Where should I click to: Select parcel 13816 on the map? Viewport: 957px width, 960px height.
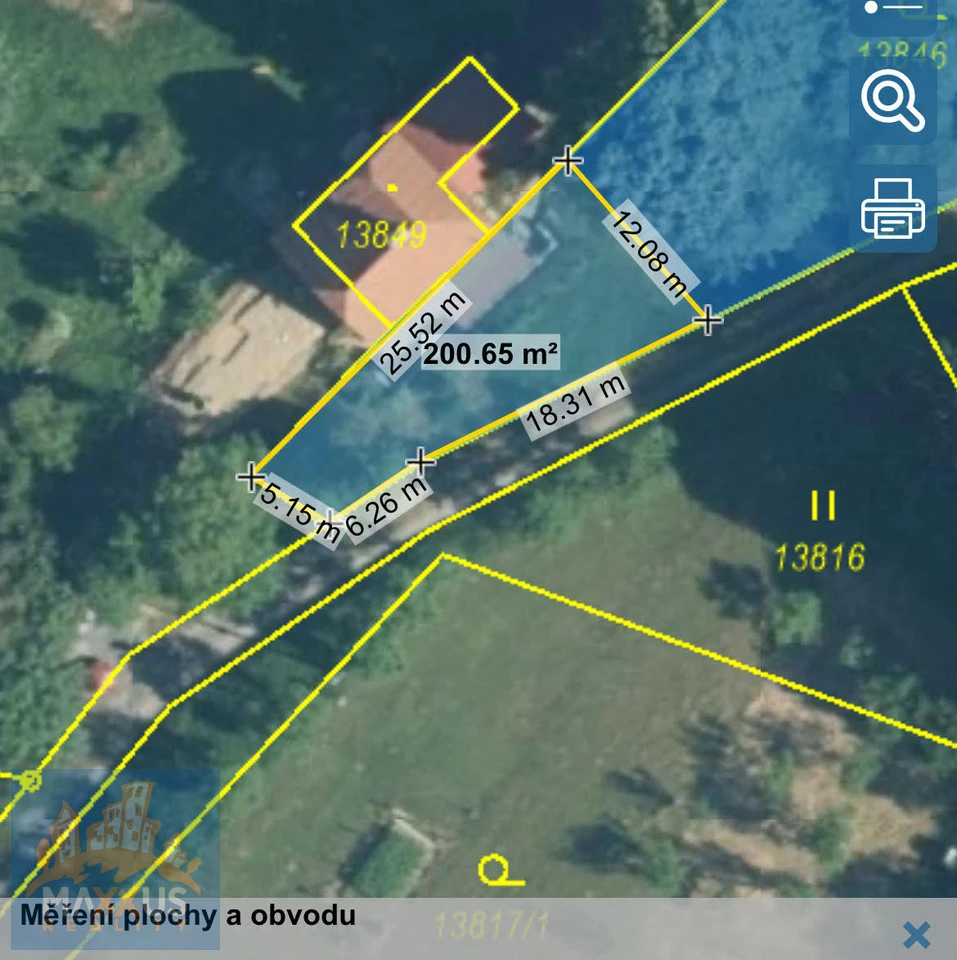pyautogui.click(x=819, y=557)
